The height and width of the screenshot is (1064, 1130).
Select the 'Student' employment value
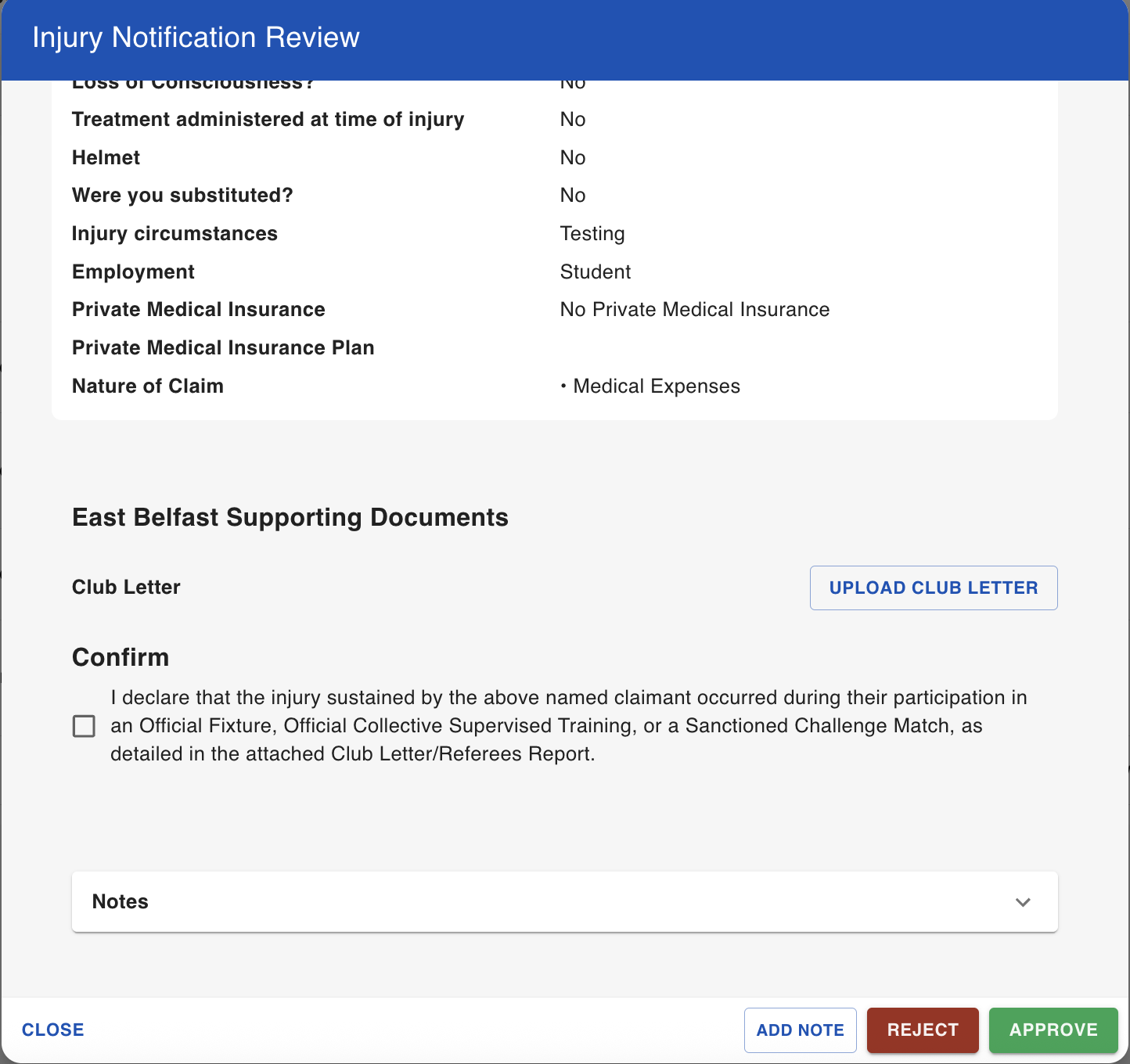click(596, 271)
